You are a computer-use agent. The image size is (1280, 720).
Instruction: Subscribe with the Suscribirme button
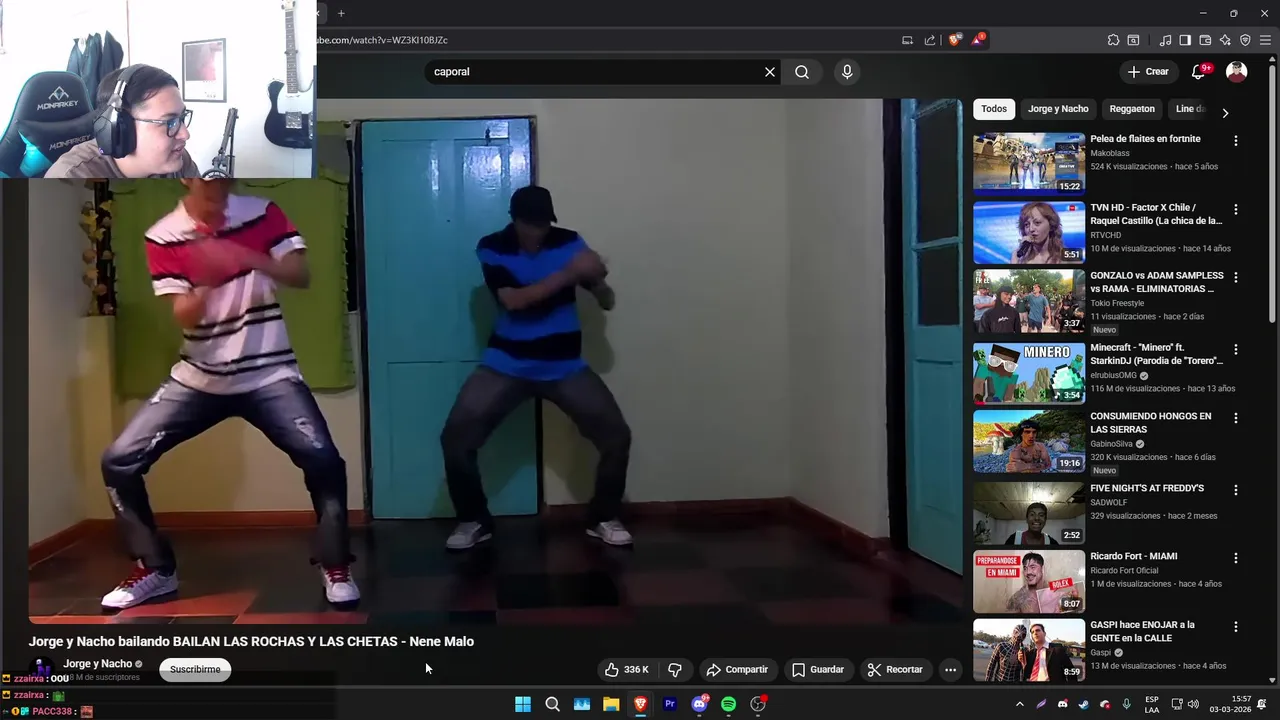click(x=195, y=670)
